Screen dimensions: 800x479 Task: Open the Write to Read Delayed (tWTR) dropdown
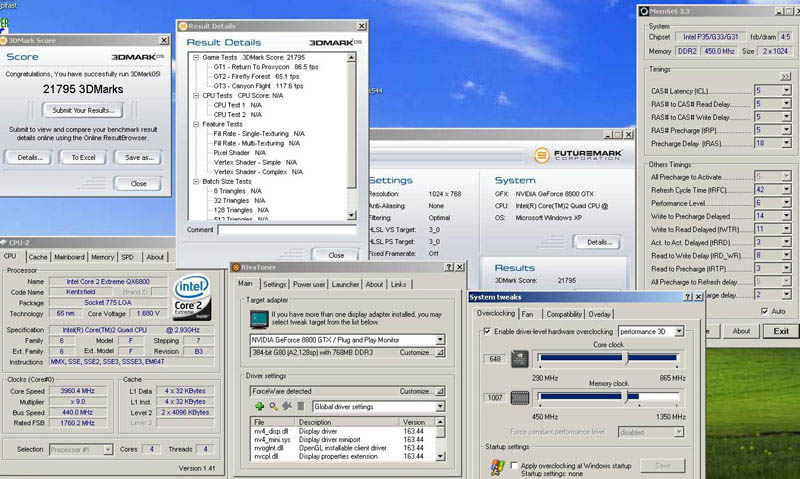pos(786,229)
